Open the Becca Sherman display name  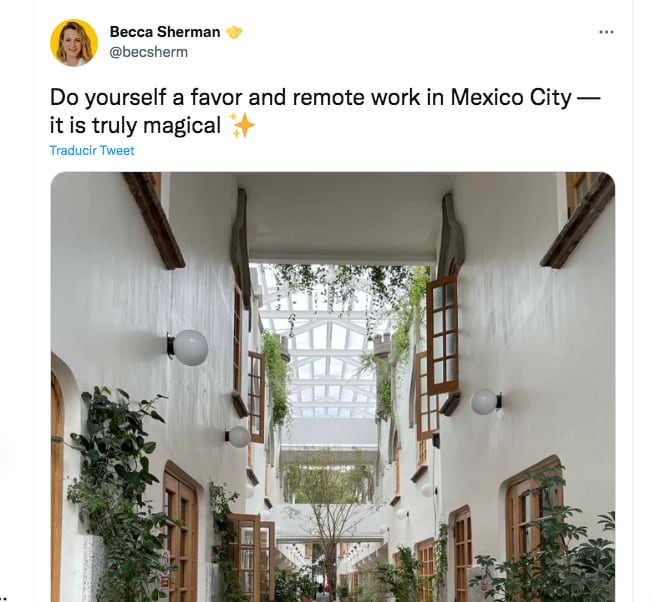coord(165,32)
